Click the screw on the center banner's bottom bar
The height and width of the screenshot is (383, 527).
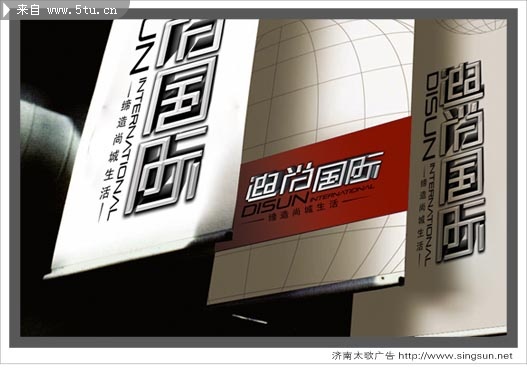coord(382,279)
